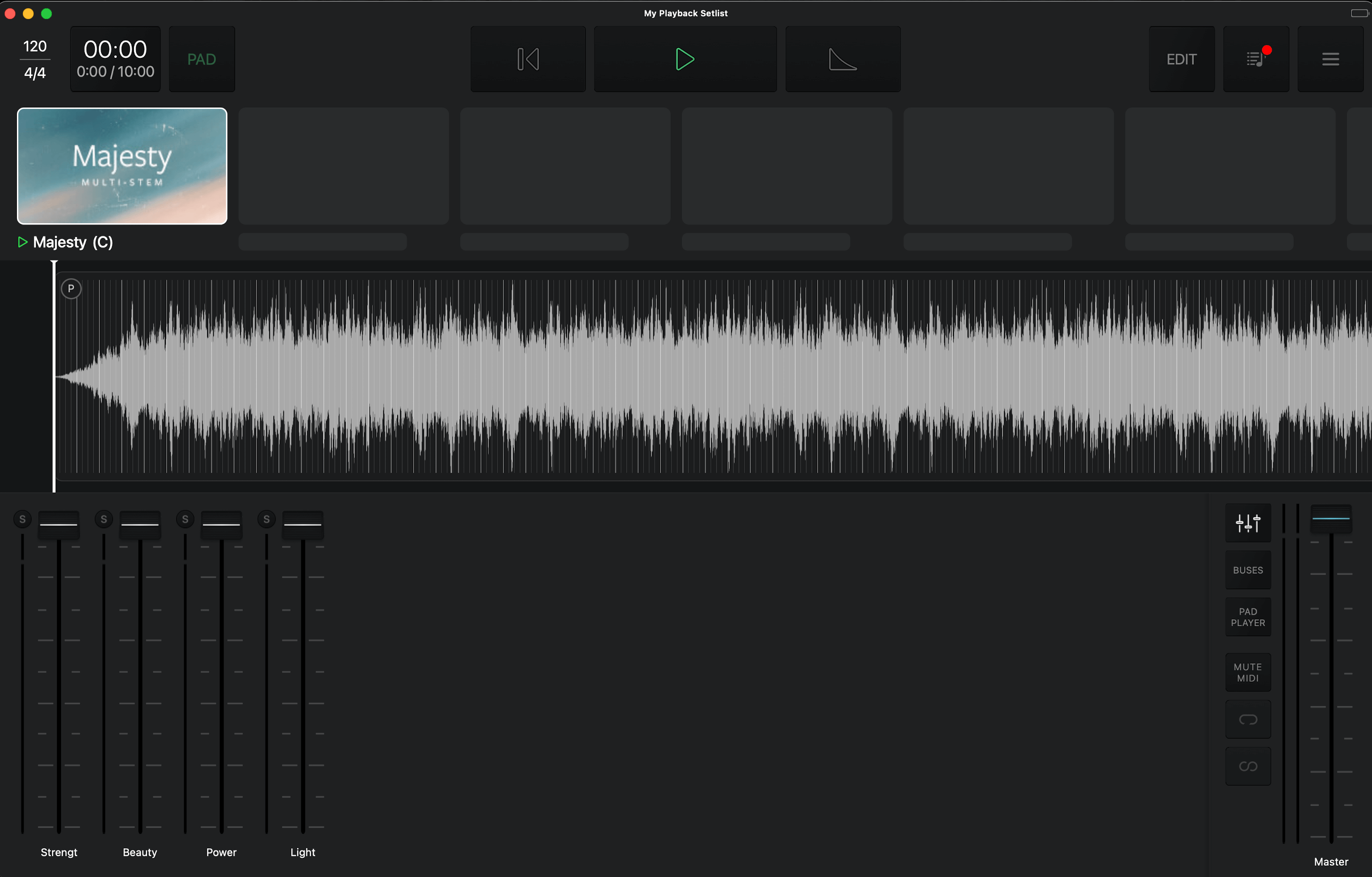1372x877 pixels.
Task: Toggle the loop button
Action: 1248,720
